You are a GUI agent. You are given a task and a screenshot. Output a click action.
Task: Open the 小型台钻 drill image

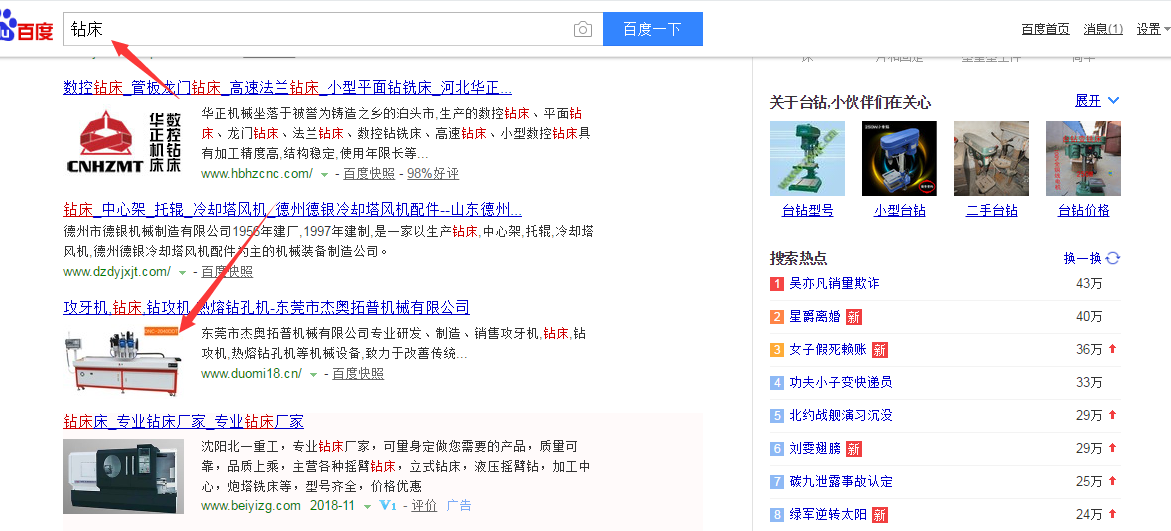click(x=899, y=158)
